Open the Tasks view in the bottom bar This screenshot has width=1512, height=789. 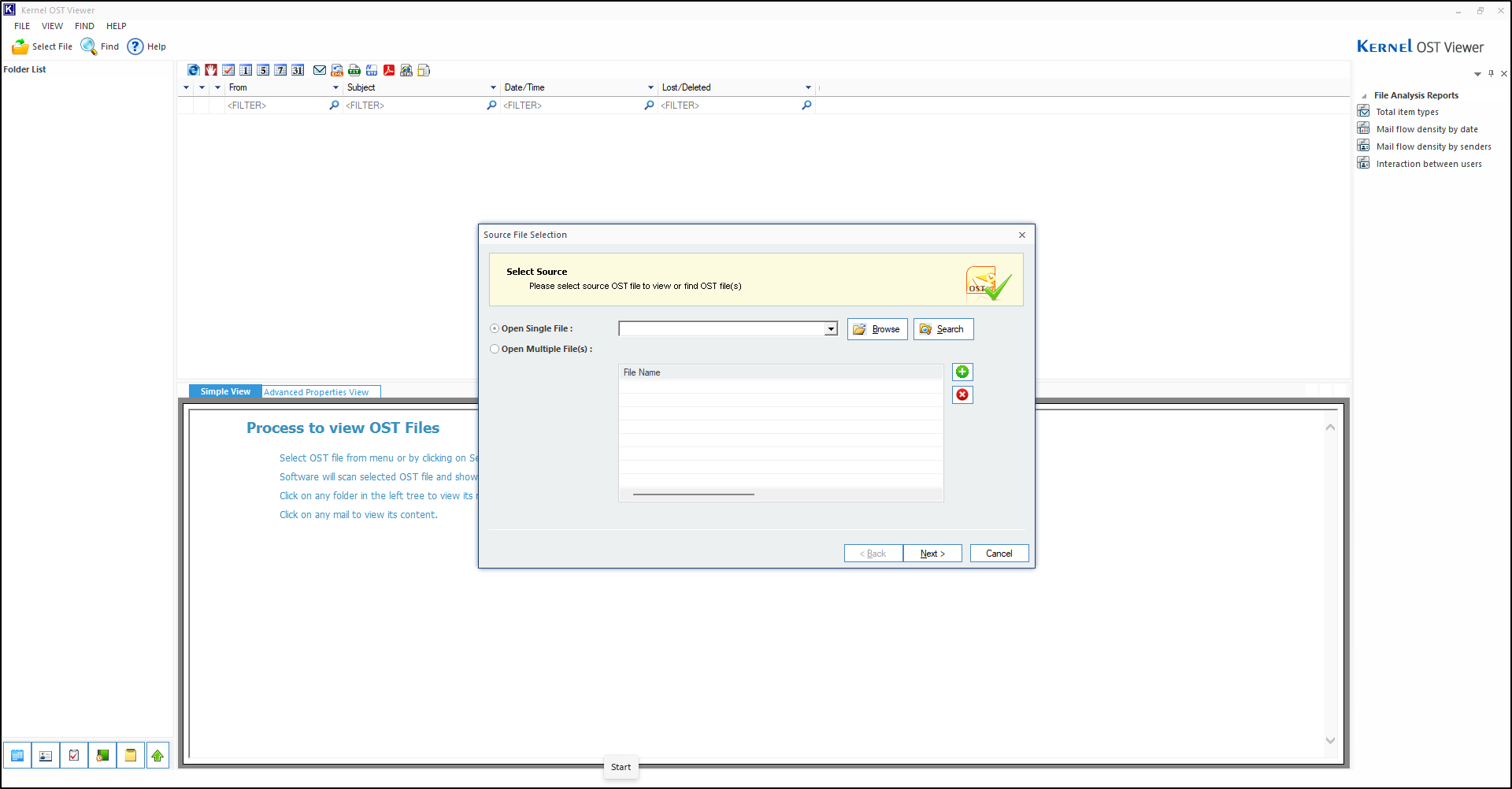pyautogui.click(x=74, y=755)
